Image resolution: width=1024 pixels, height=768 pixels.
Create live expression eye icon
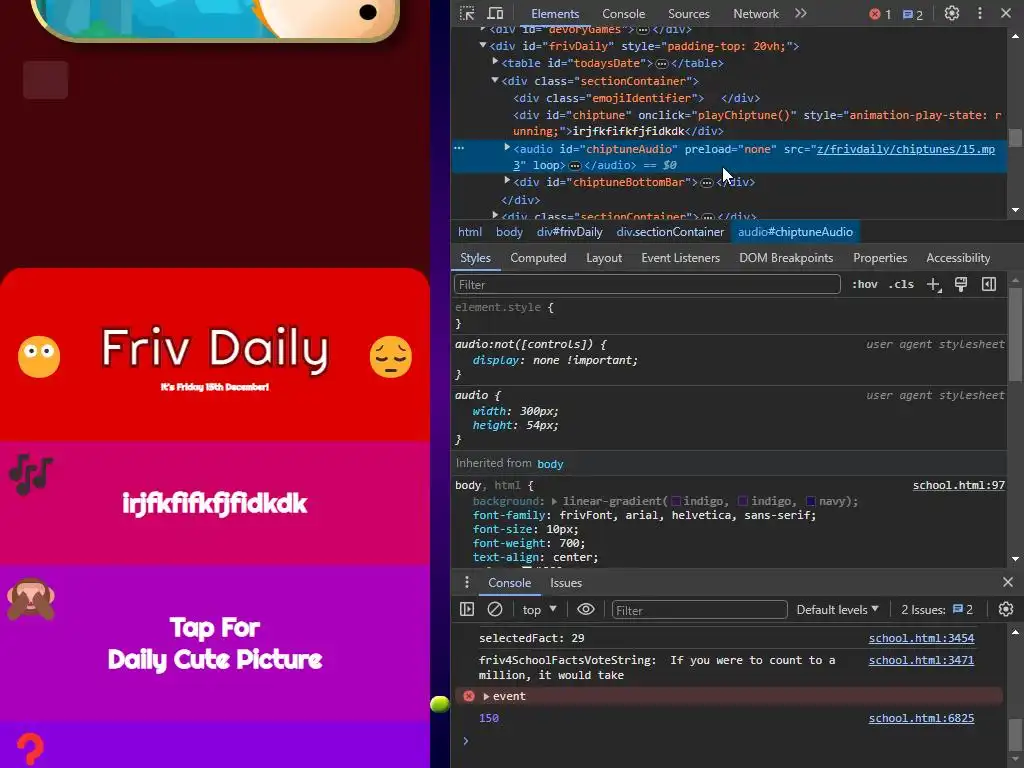(x=586, y=609)
